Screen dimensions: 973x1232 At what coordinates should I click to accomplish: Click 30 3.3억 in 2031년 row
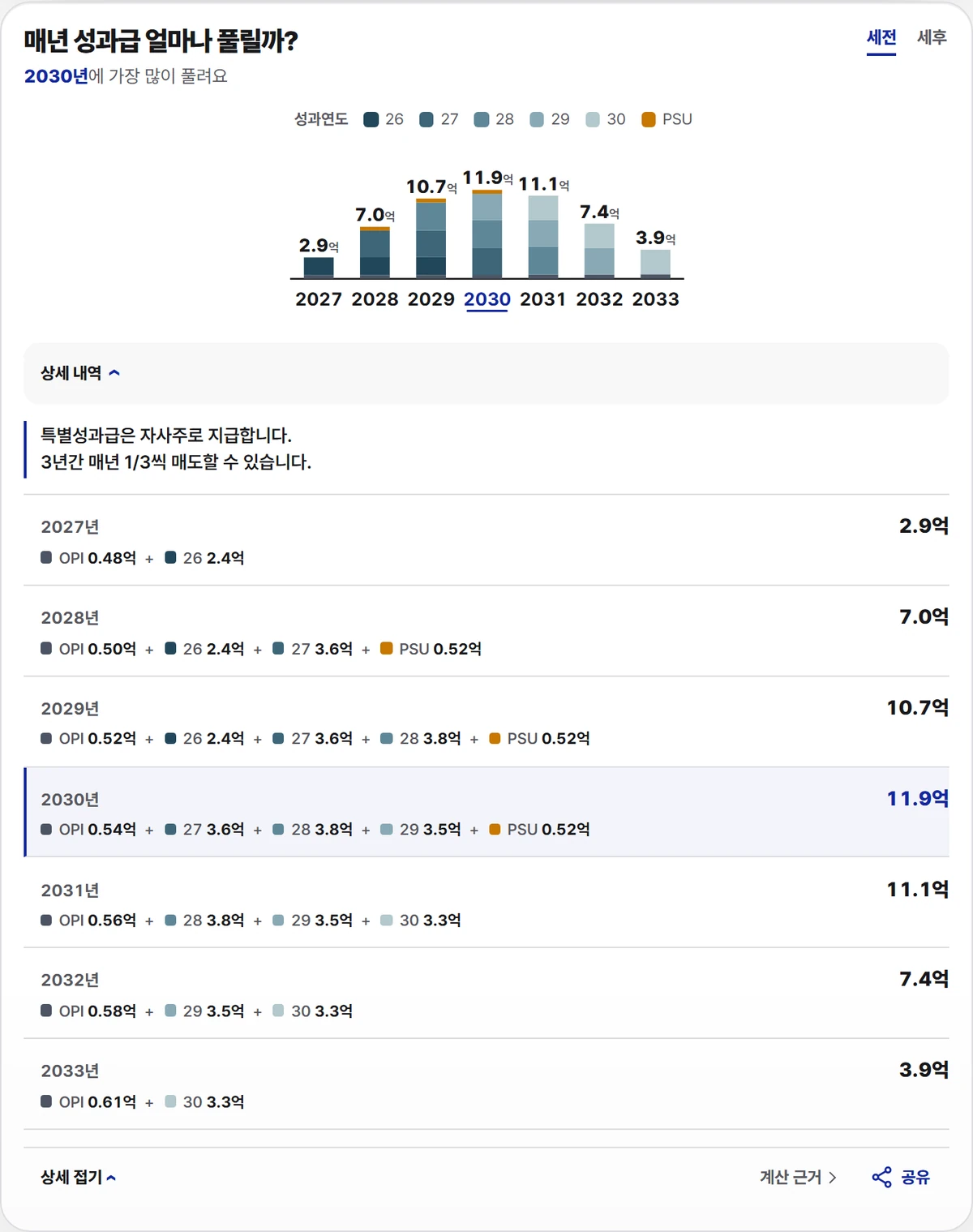pyautogui.click(x=420, y=920)
